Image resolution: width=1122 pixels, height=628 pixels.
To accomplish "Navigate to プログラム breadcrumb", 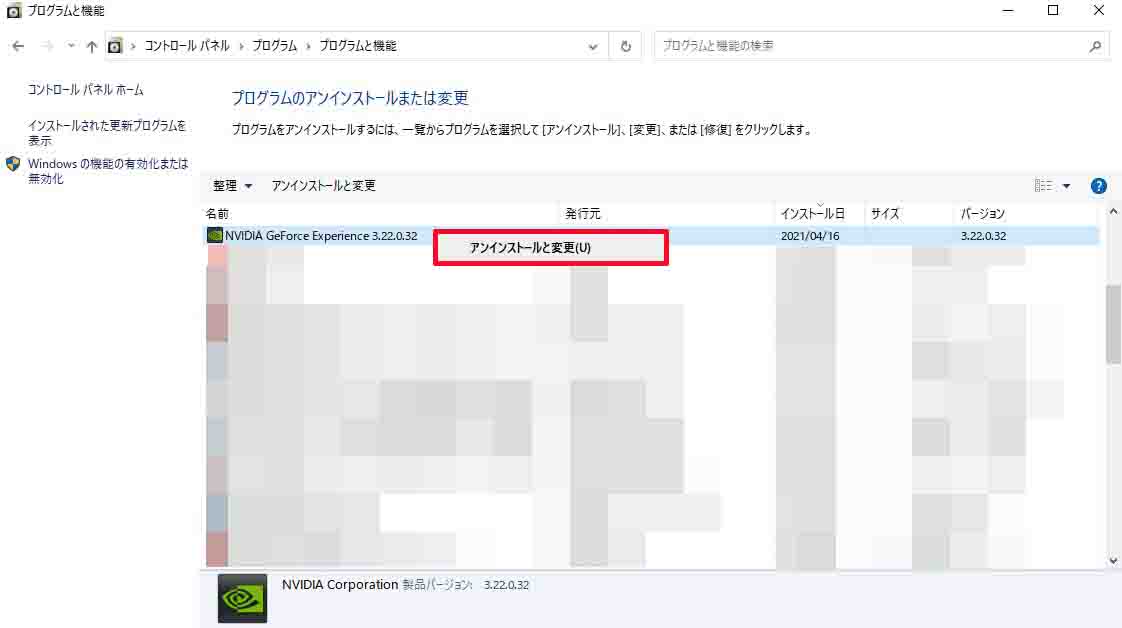I will [x=274, y=46].
